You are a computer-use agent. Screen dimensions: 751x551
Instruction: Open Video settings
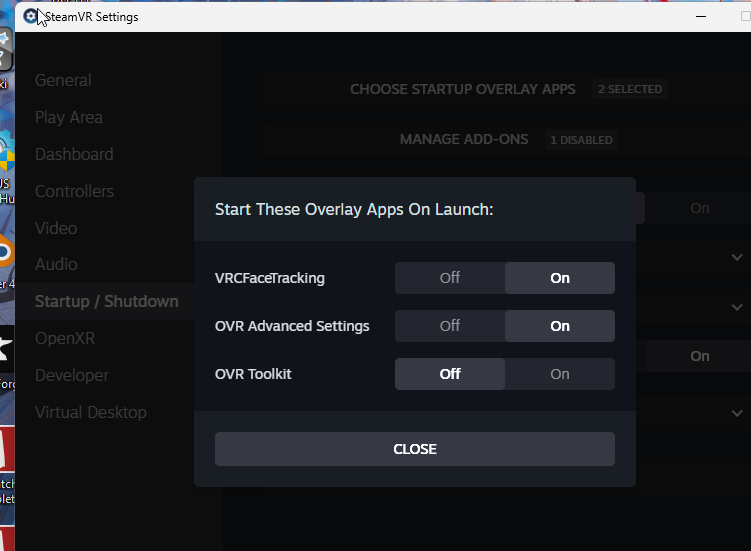[56, 228]
